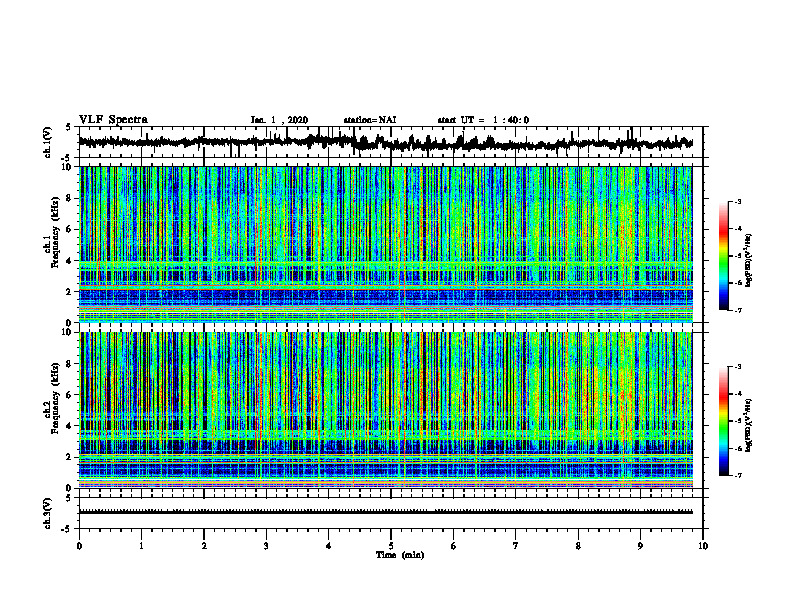The width and height of the screenshot is (792, 612).
Task: Click the "-3" label on ch.1 color bar
Action: [x=738, y=202]
